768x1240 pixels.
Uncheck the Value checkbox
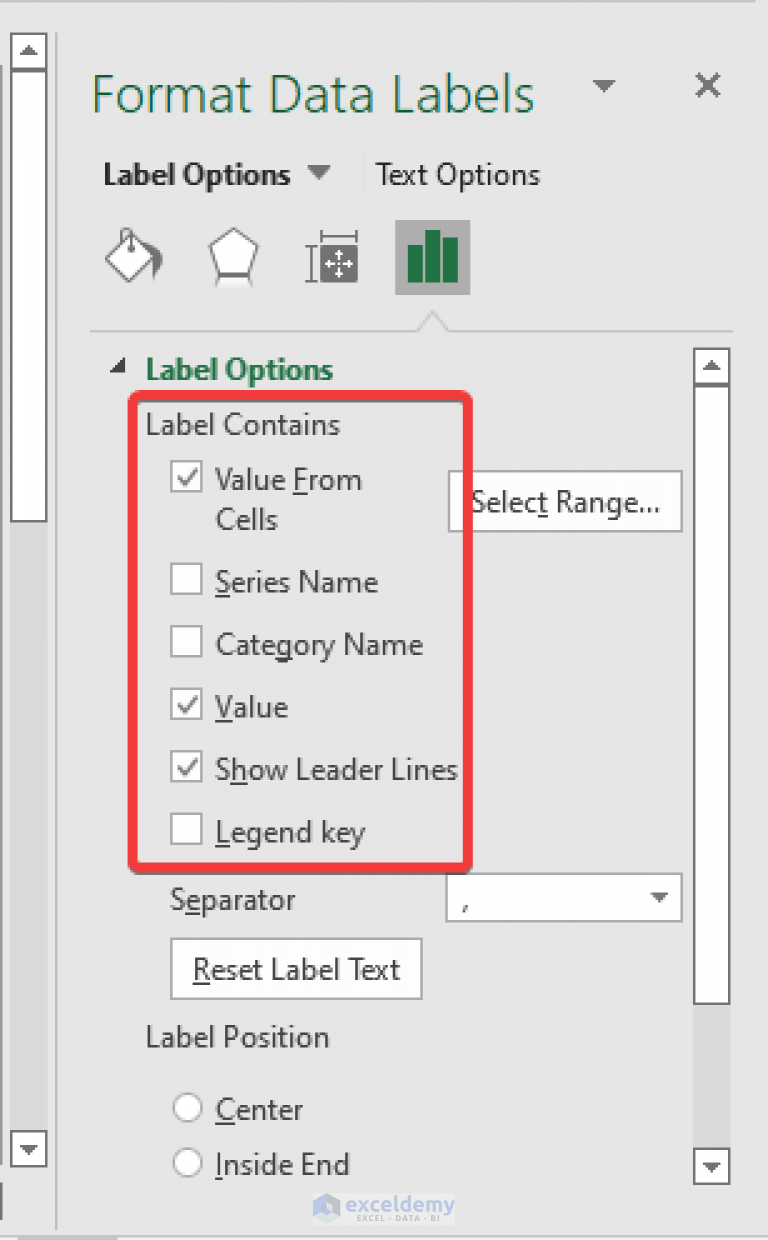click(x=186, y=705)
